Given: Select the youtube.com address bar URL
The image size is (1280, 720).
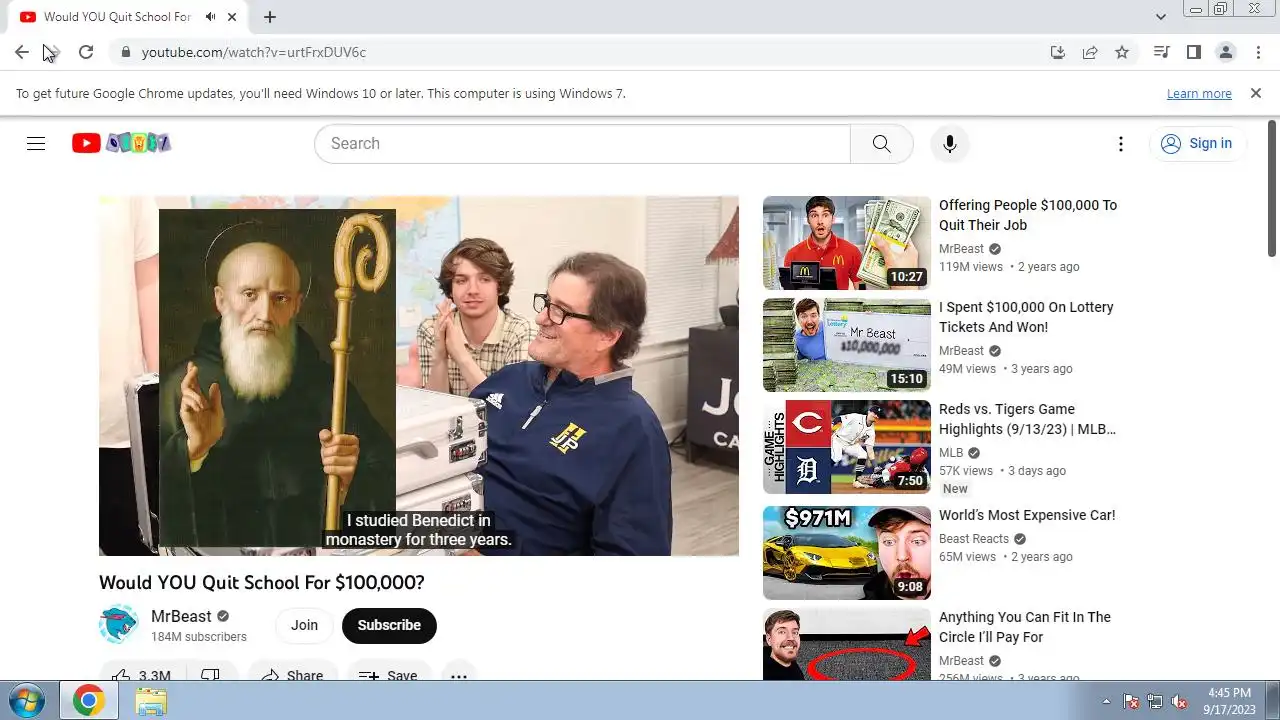Looking at the screenshot, I should point(254,52).
